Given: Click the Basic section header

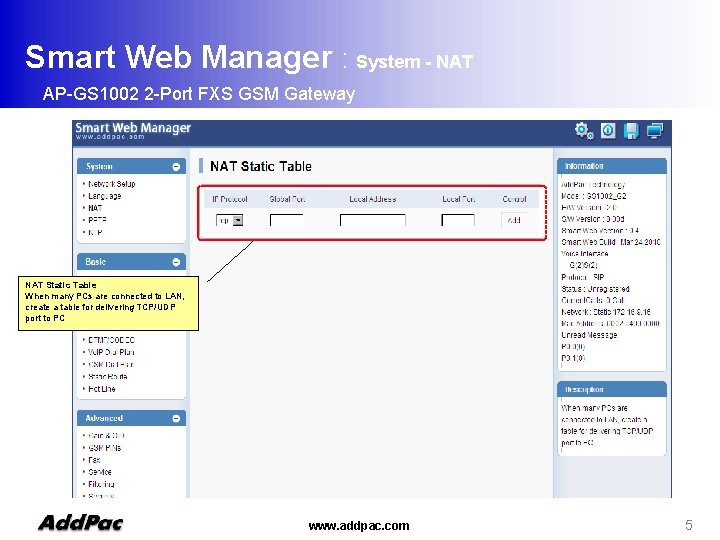Looking at the screenshot, I should coord(131,262).
